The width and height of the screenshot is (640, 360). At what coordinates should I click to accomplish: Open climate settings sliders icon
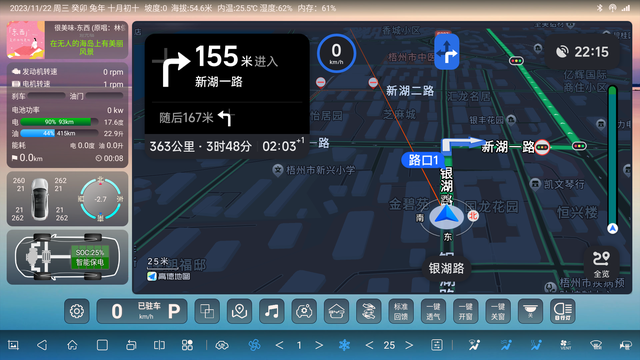[437, 345]
